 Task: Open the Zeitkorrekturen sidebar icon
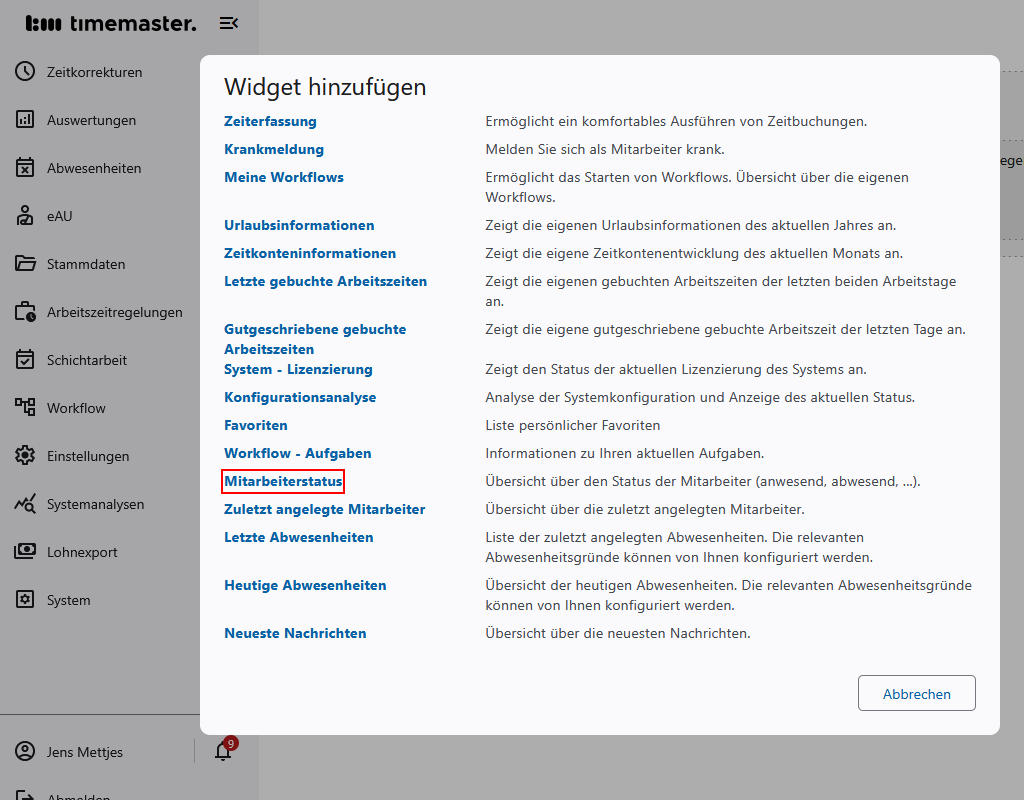pyautogui.click(x=24, y=71)
